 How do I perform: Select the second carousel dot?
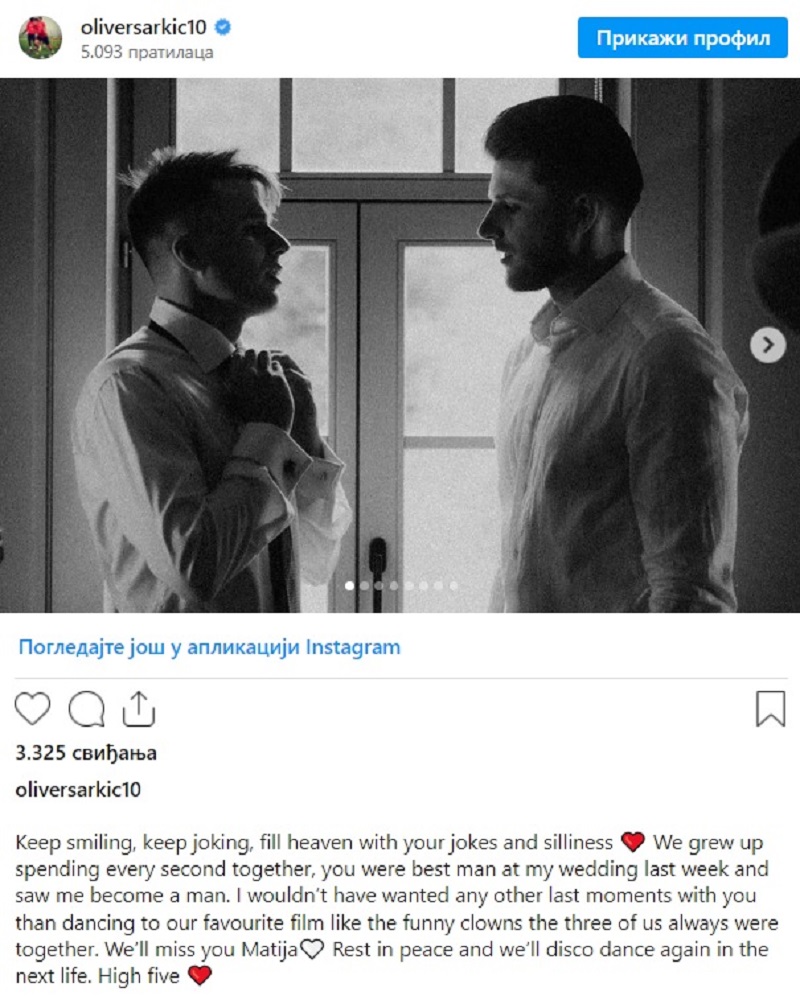click(364, 586)
